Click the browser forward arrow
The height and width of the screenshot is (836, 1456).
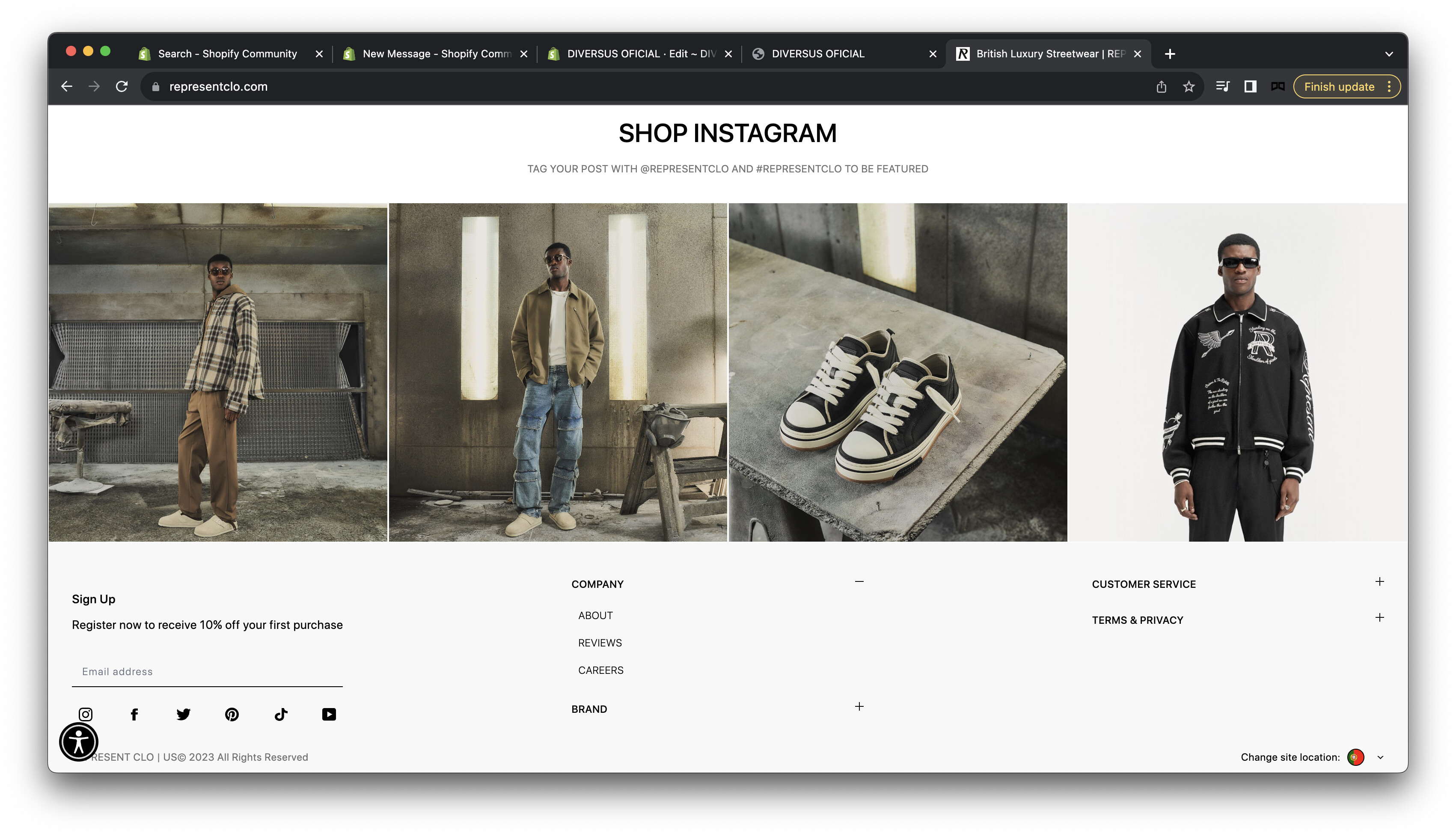pos(94,87)
